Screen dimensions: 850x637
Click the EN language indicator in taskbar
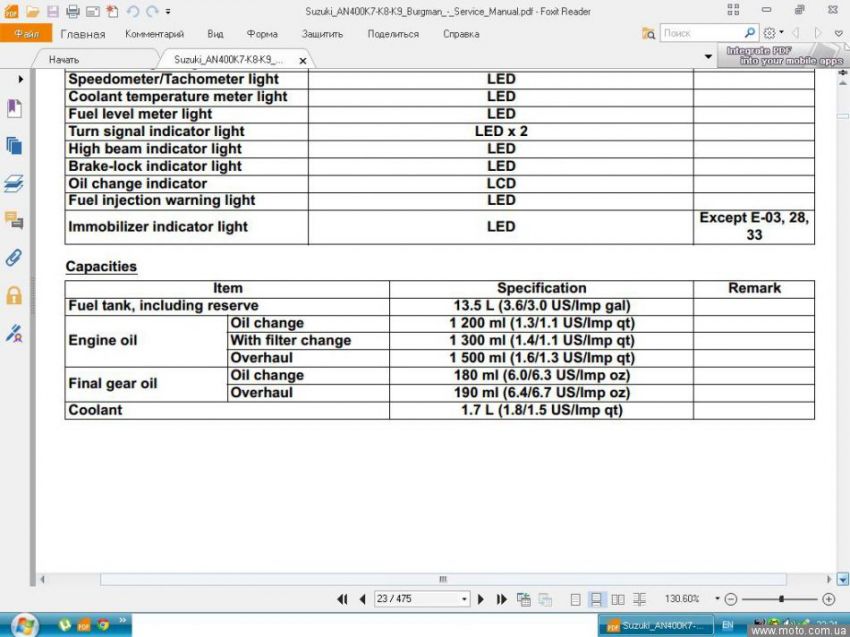point(727,625)
